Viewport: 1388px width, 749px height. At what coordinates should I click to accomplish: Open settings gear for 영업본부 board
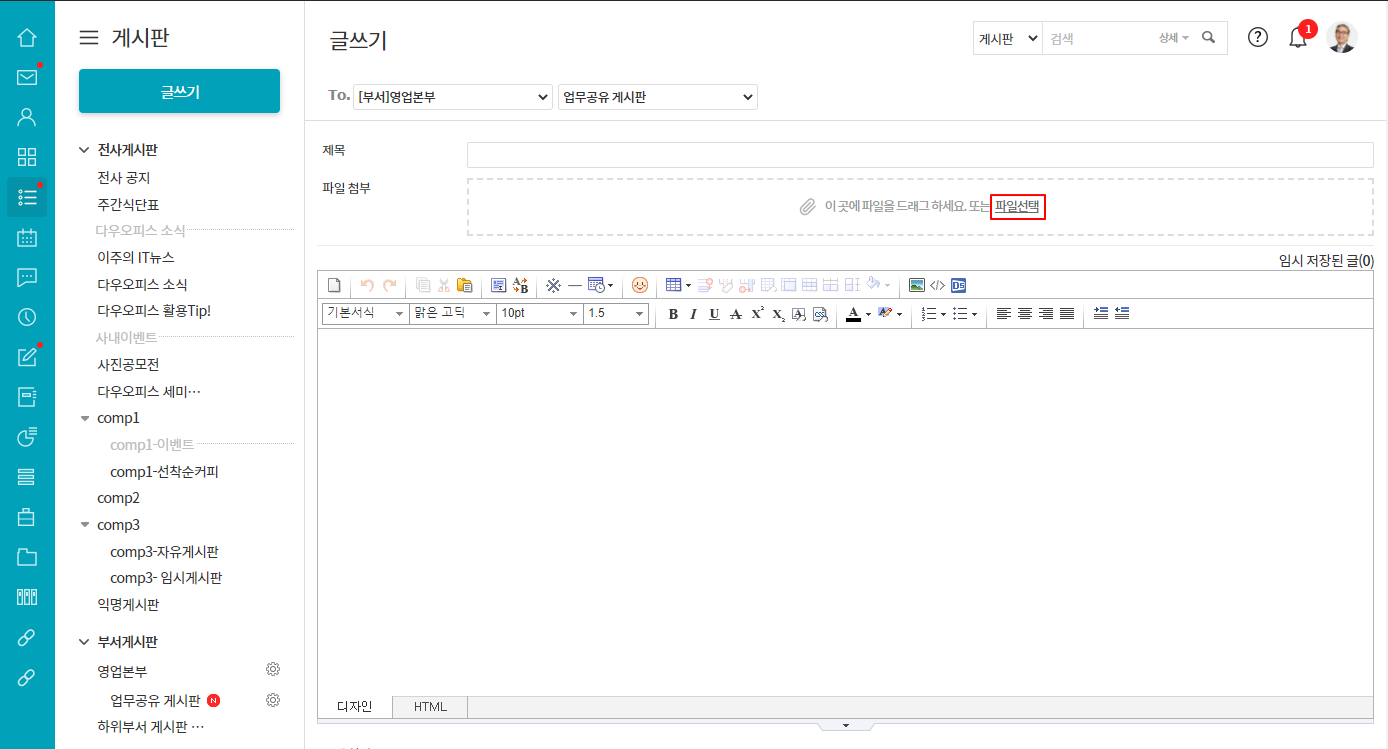pyautogui.click(x=272, y=669)
